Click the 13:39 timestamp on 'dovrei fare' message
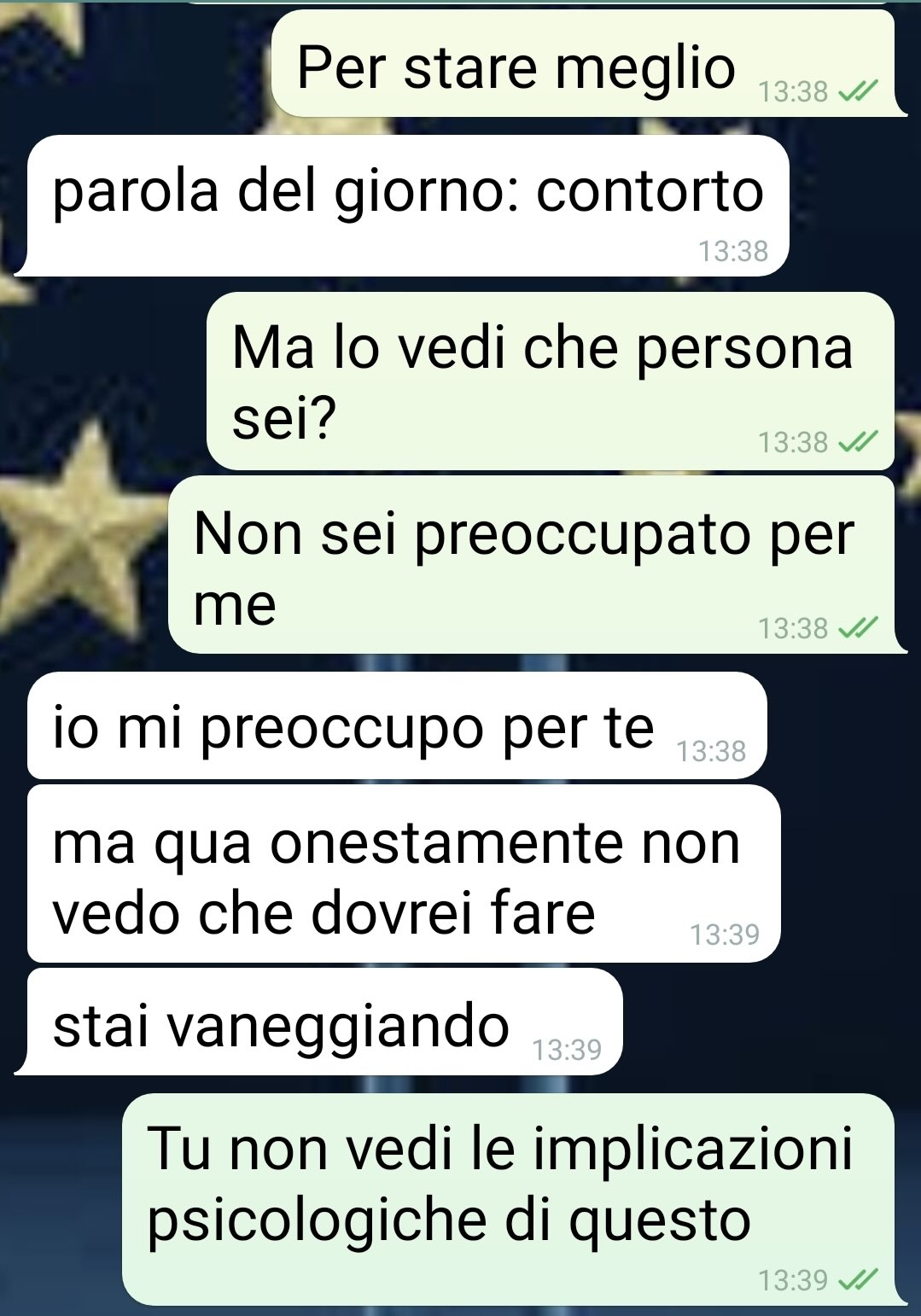The image size is (921, 1316). [725, 935]
